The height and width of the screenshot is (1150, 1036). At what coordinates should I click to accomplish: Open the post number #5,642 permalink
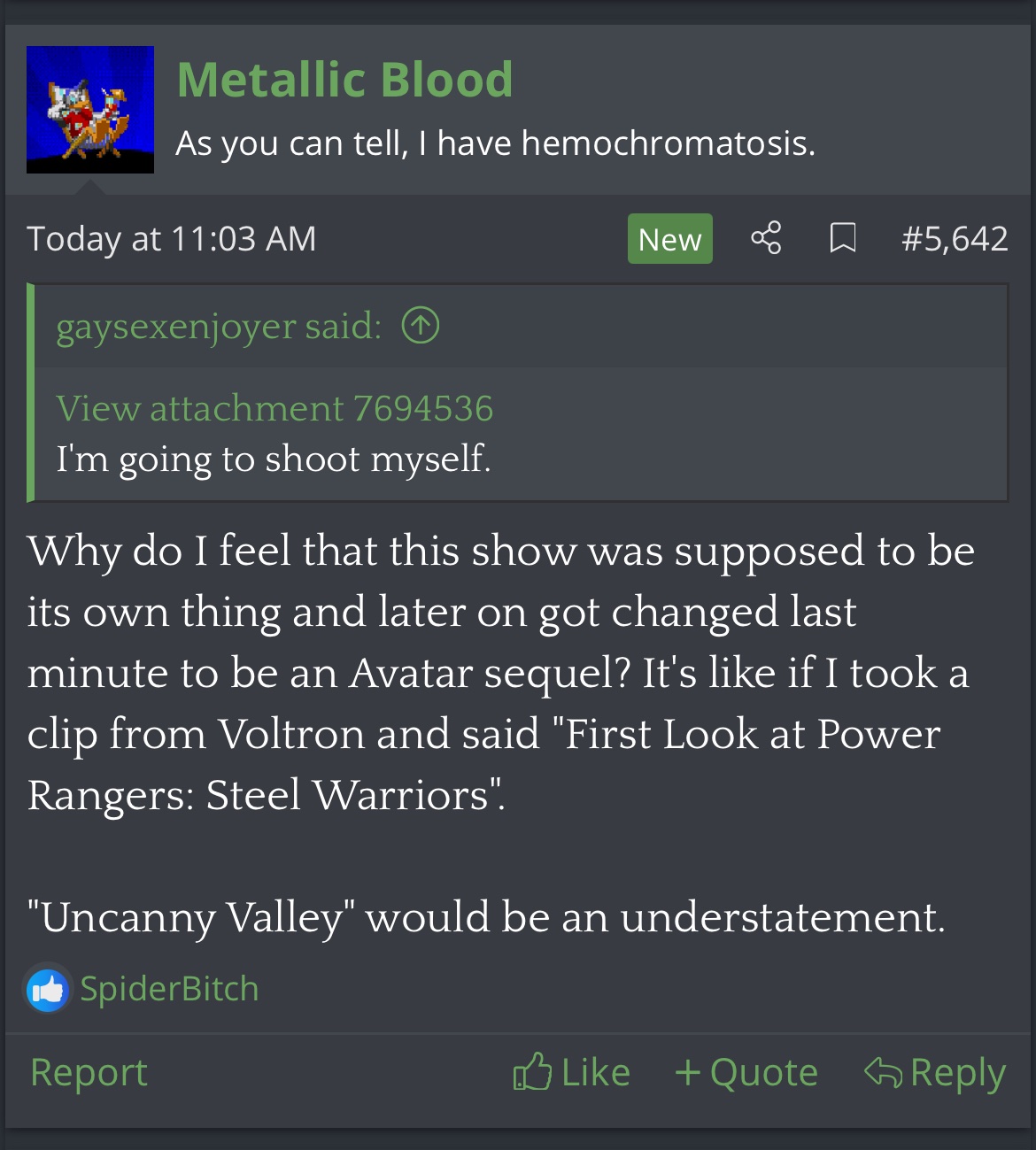click(x=955, y=239)
